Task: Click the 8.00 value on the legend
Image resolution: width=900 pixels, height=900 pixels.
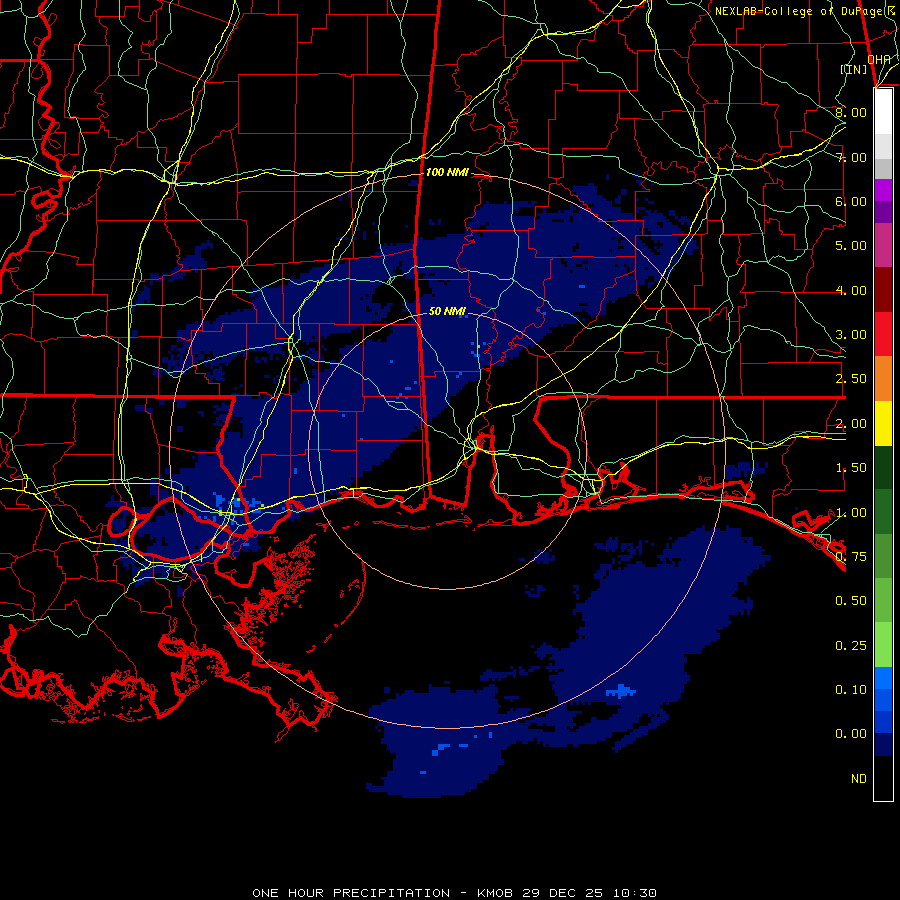Action: [x=851, y=112]
